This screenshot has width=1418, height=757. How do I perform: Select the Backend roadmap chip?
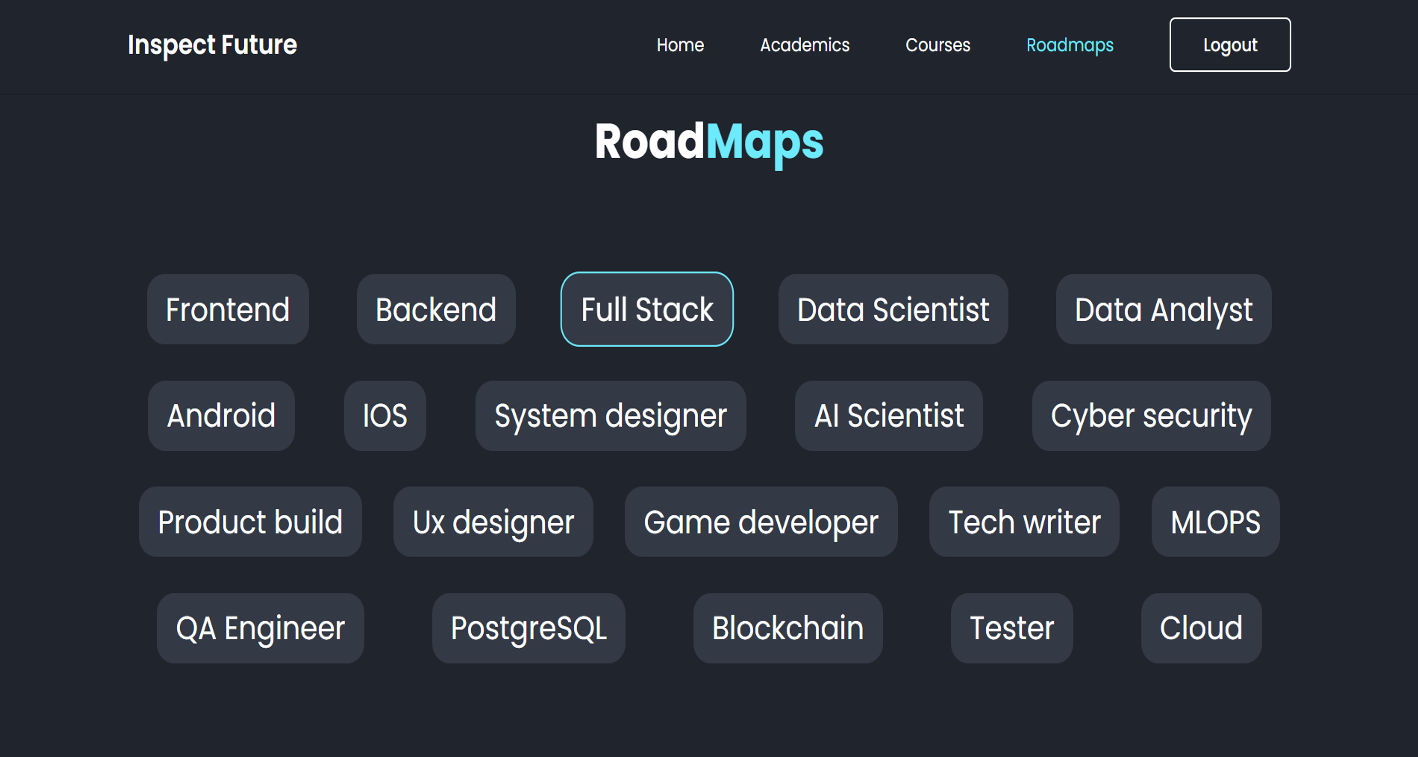click(436, 309)
